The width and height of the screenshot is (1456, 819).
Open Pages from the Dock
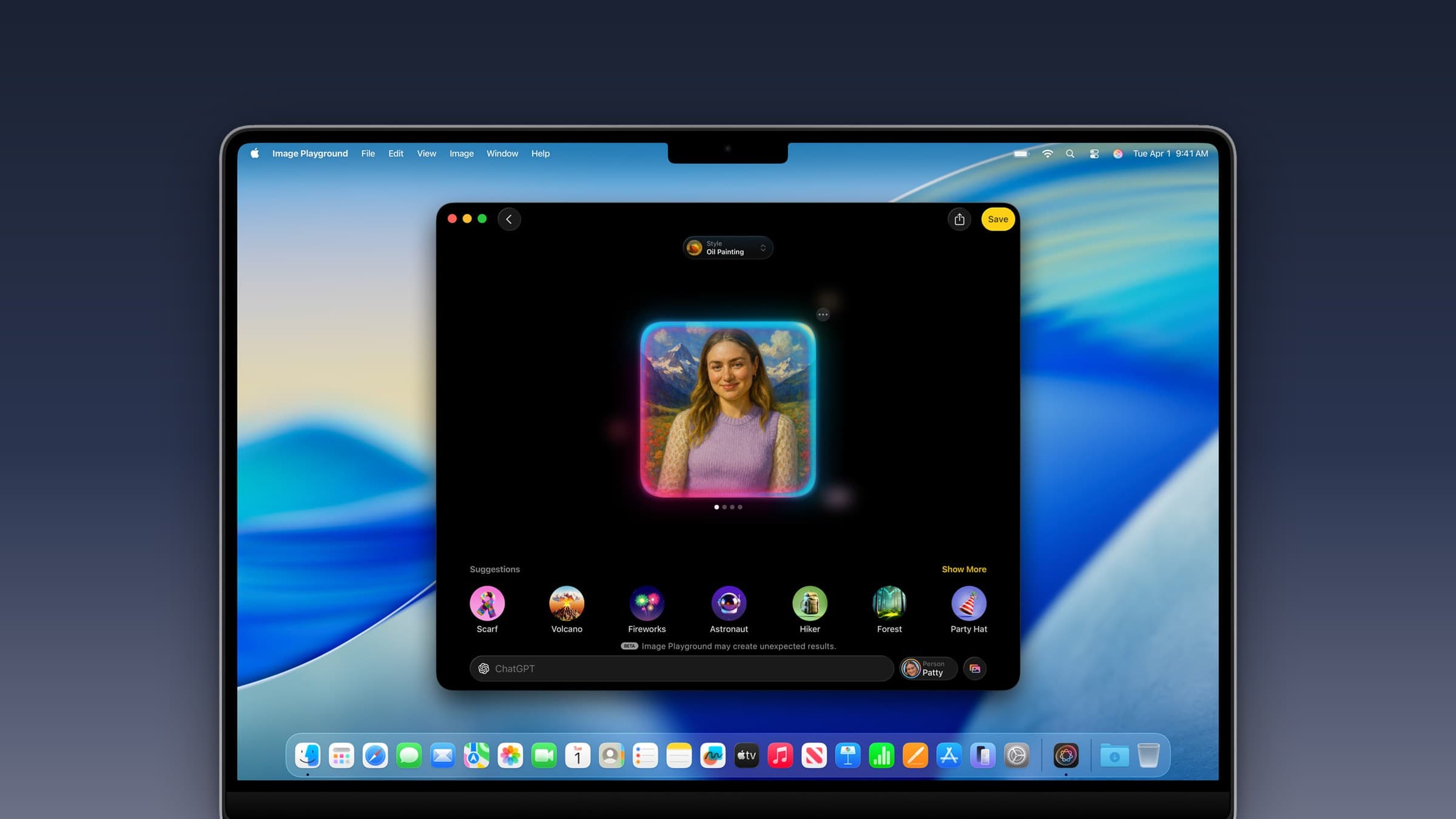(915, 755)
